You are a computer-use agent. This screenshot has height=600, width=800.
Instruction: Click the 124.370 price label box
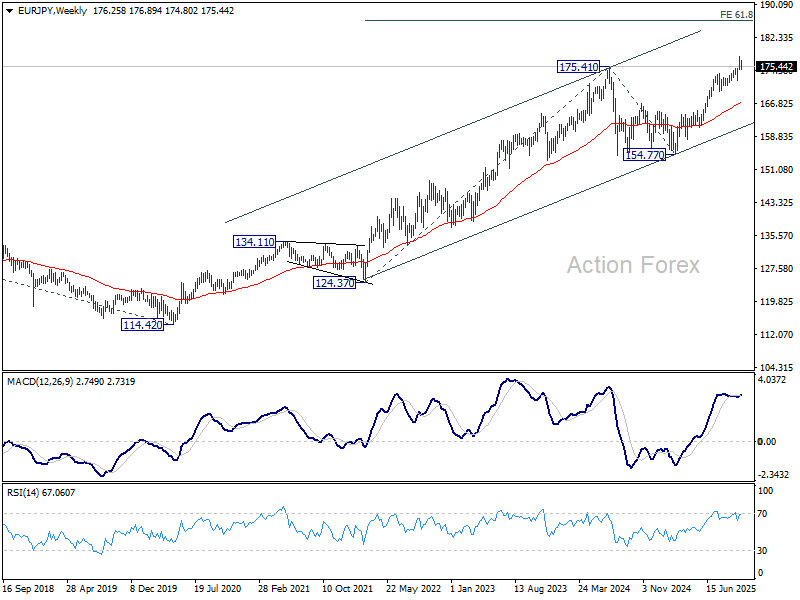pyautogui.click(x=334, y=283)
